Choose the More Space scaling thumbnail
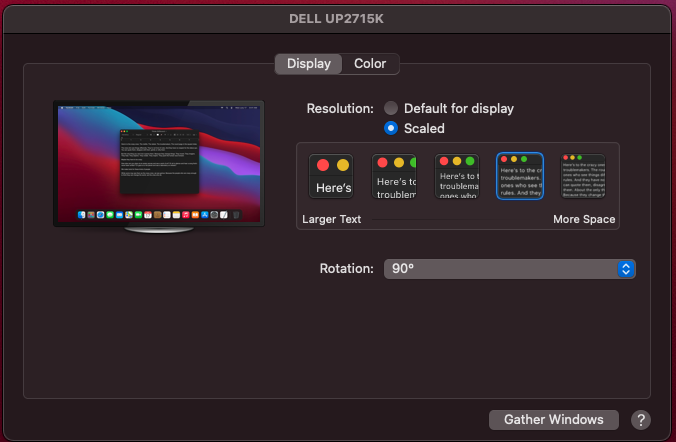The width and height of the screenshot is (676, 442). [583, 176]
